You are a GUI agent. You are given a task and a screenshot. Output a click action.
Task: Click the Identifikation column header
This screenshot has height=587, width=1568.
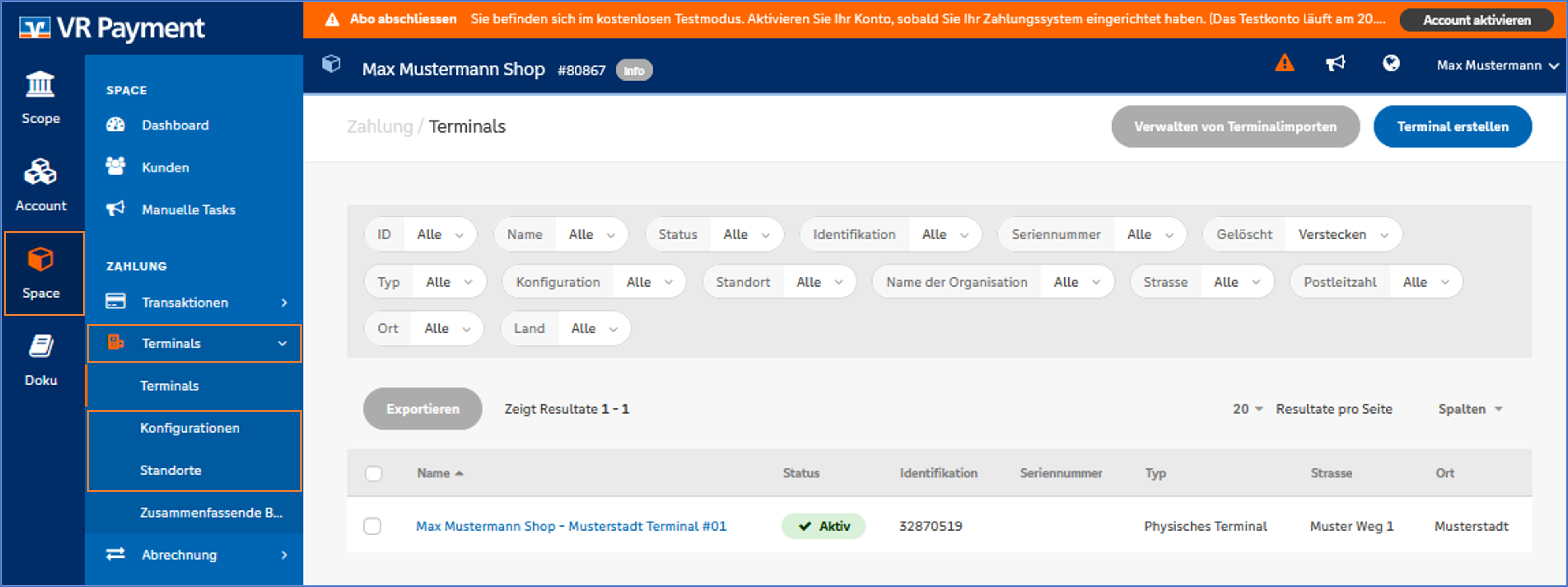[x=938, y=473]
